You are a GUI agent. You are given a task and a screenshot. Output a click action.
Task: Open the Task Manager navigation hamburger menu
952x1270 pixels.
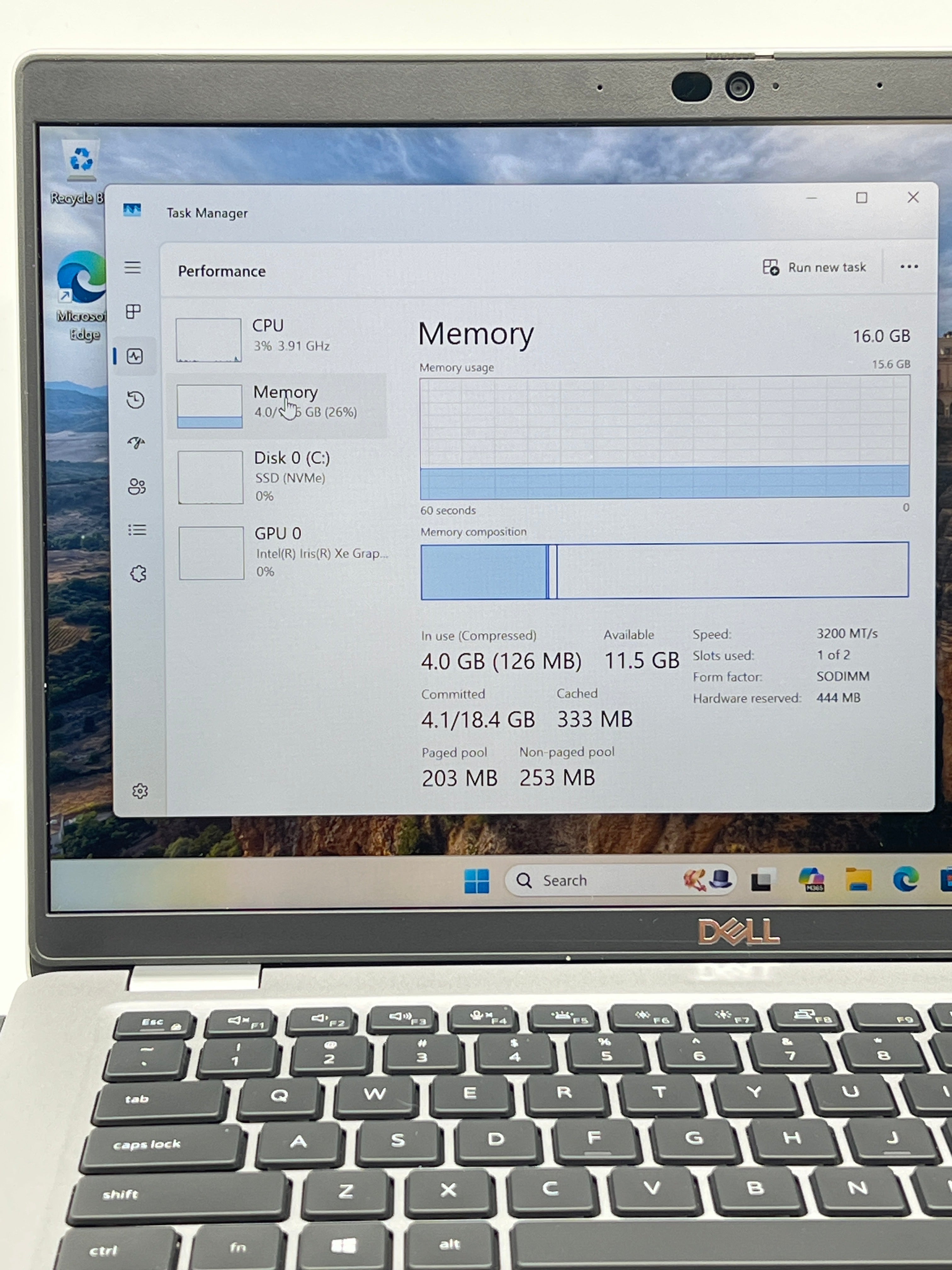pyautogui.click(x=133, y=267)
